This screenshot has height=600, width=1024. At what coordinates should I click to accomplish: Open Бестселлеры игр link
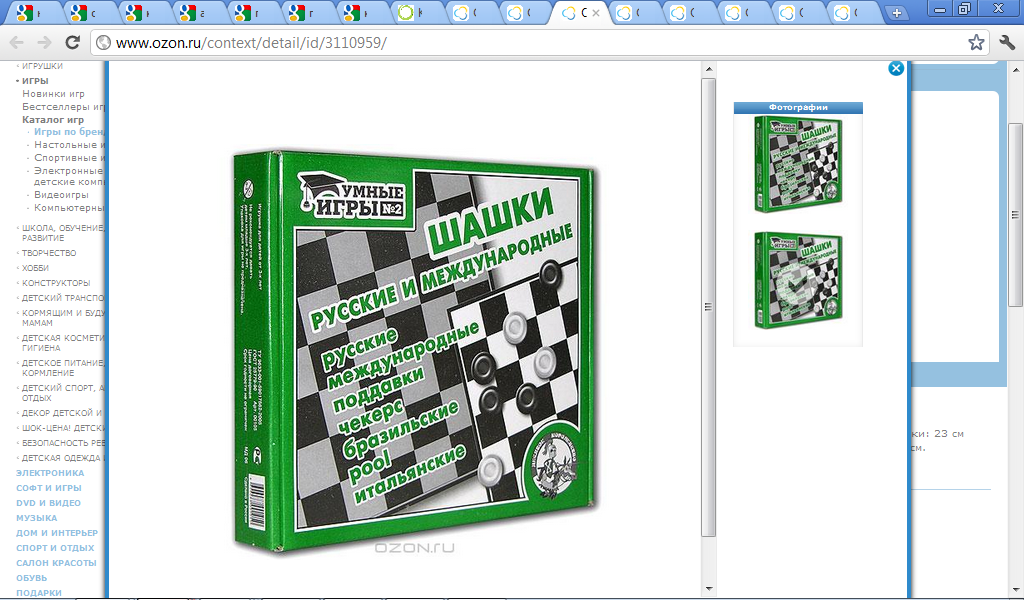[x=63, y=106]
